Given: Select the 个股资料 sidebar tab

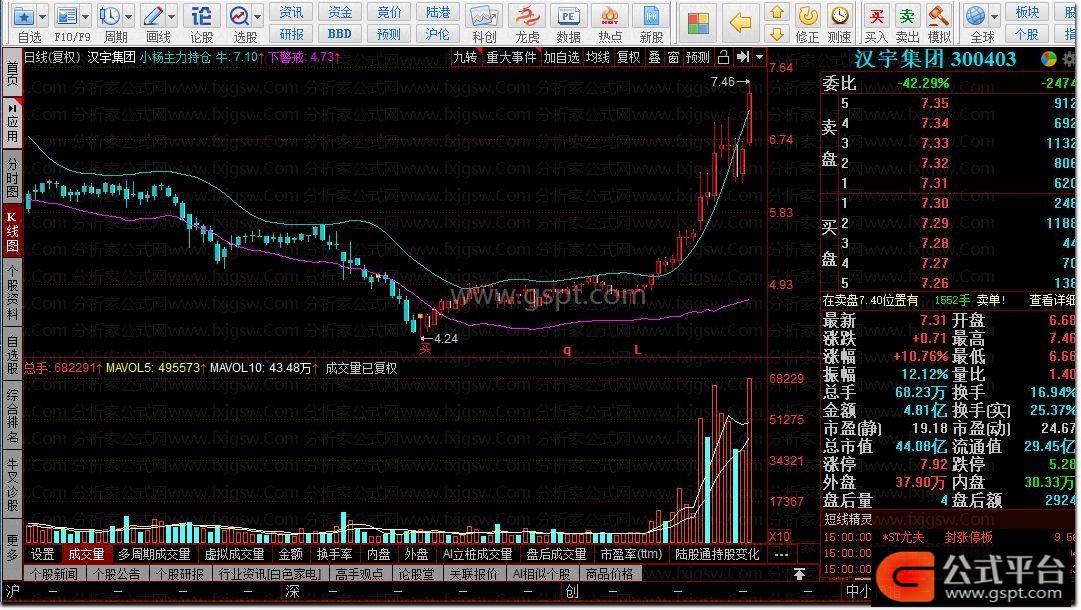Looking at the screenshot, I should tap(12, 293).
